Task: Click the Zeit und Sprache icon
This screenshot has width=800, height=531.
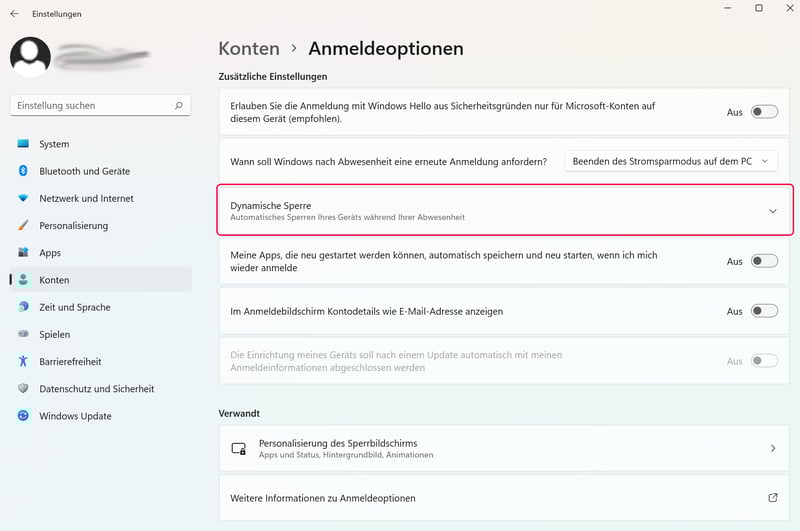Action: [23, 307]
